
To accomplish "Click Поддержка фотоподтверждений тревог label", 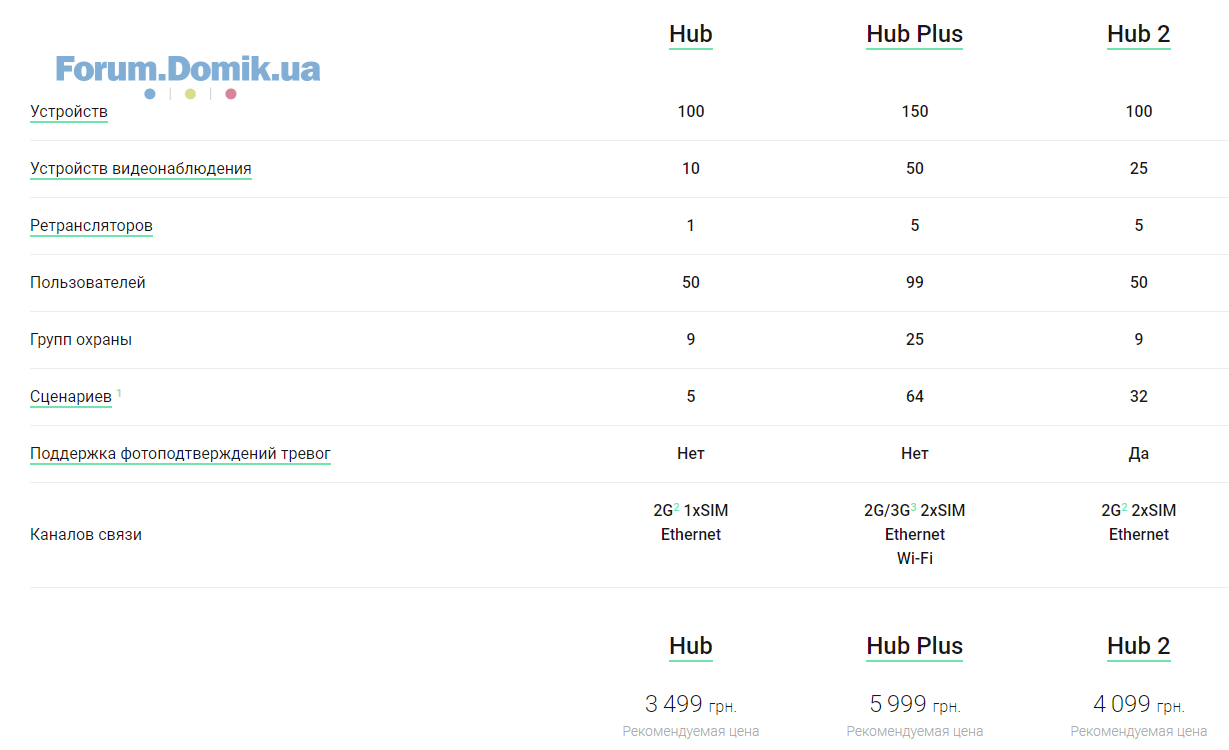I will coord(180,454).
